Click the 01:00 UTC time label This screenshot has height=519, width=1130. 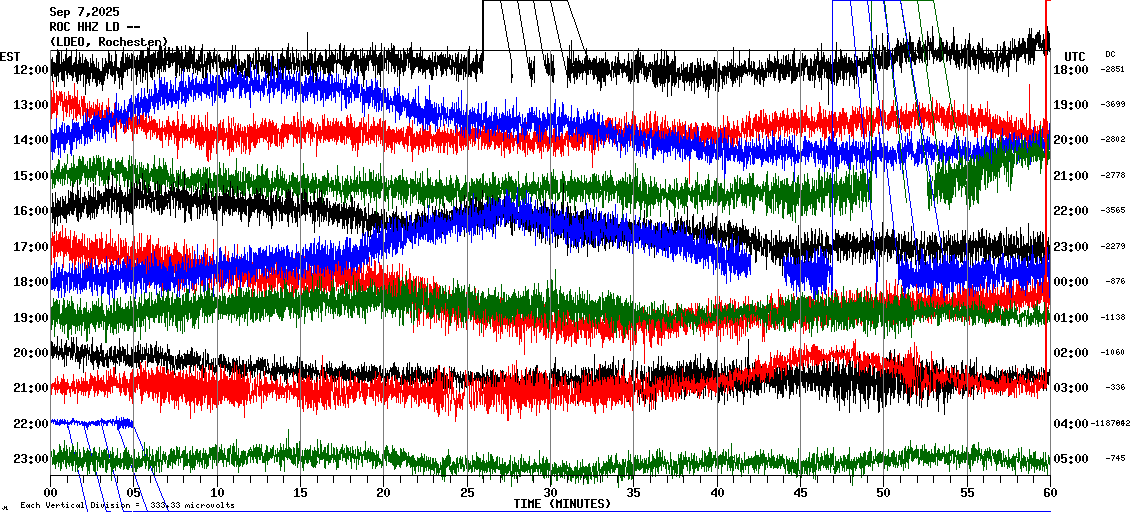(x=1071, y=317)
